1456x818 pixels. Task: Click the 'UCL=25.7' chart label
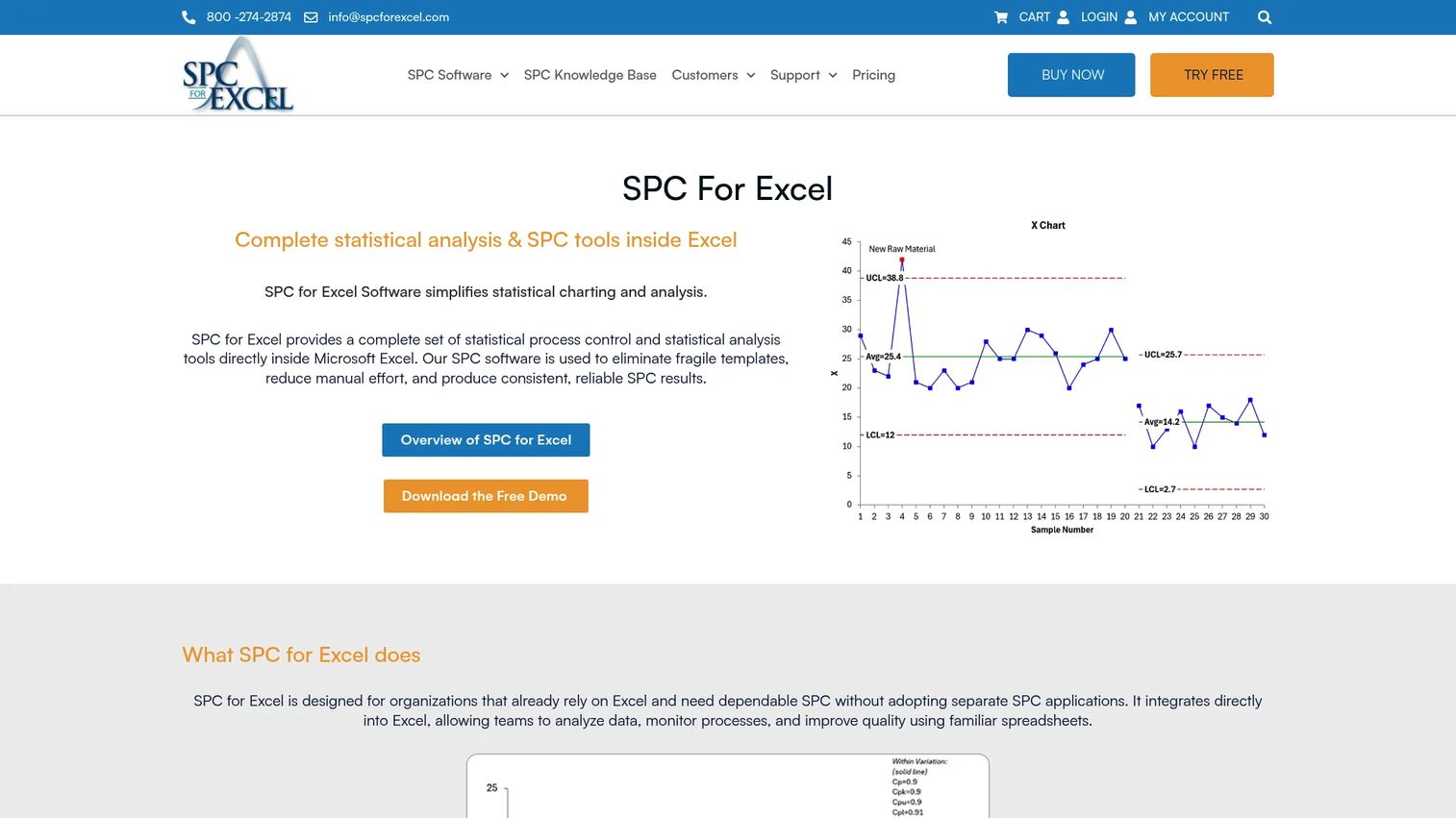coord(1163,355)
